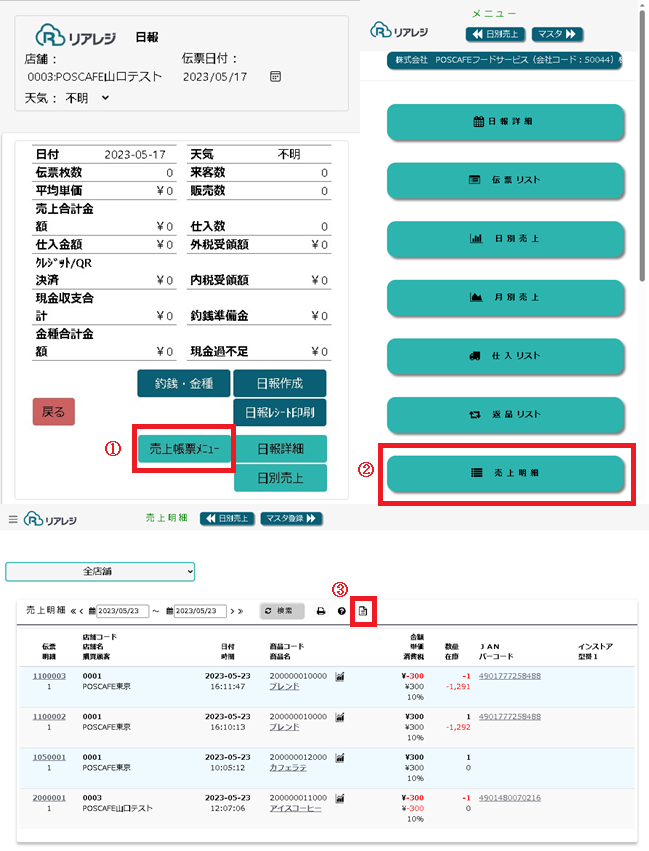
Task: Click the 日報レシート印刷 button
Action: point(279,412)
